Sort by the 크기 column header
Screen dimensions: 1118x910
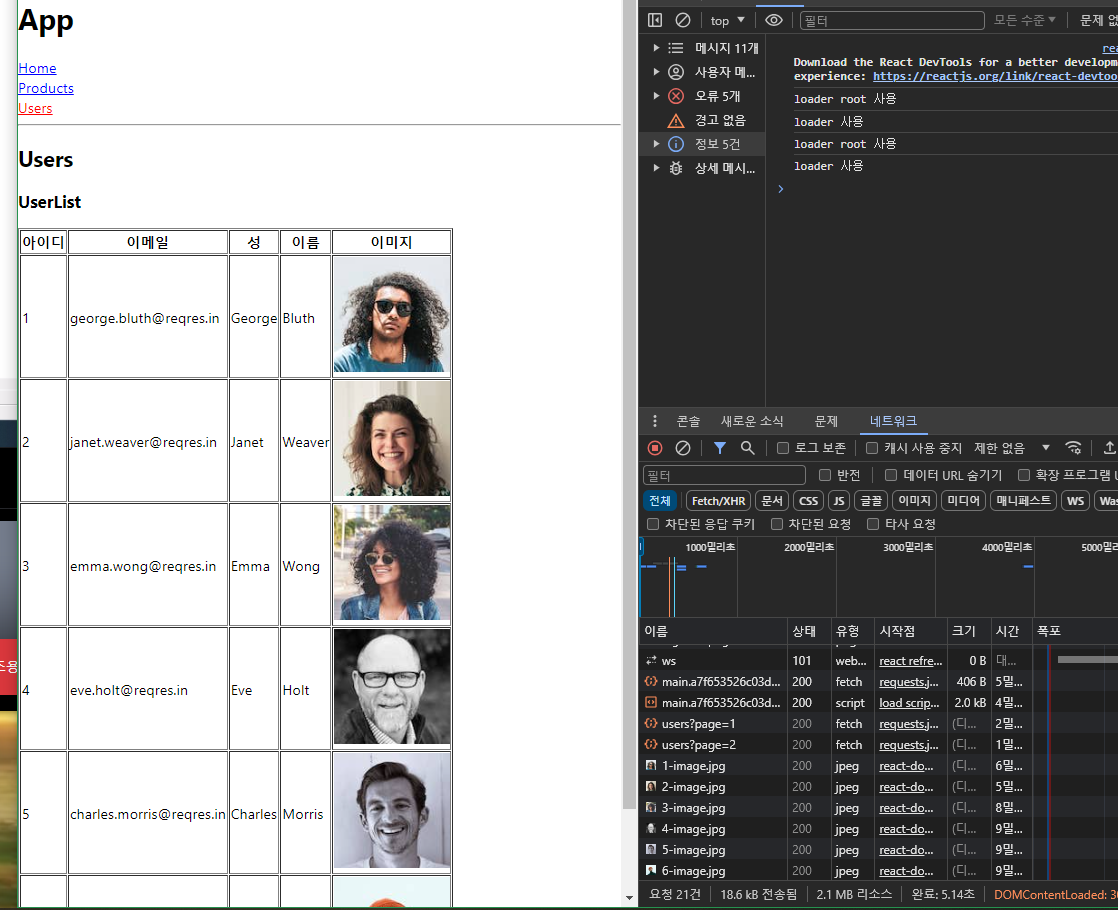click(968, 631)
